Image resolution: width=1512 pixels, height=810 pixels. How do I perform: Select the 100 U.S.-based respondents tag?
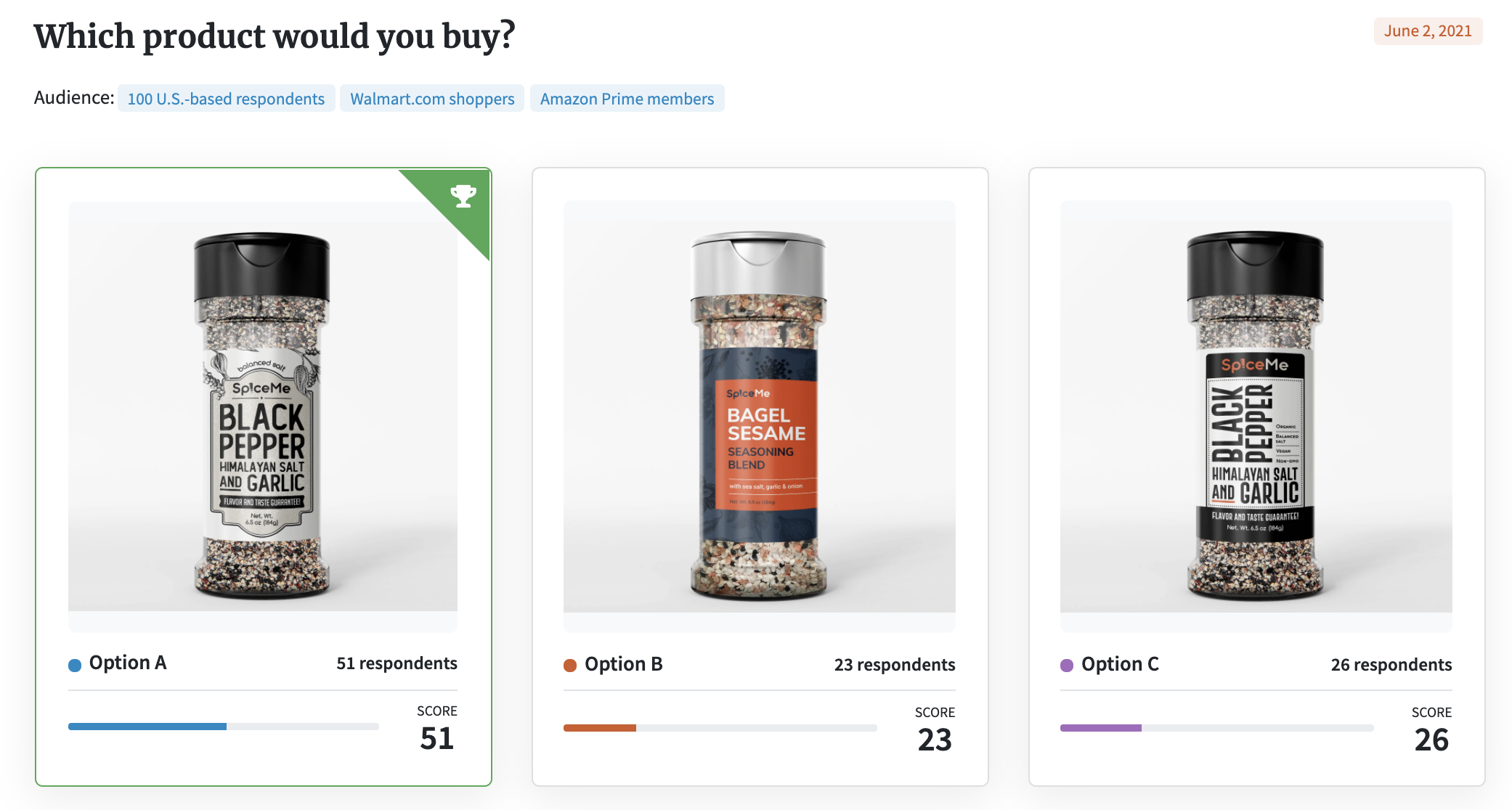click(x=227, y=99)
